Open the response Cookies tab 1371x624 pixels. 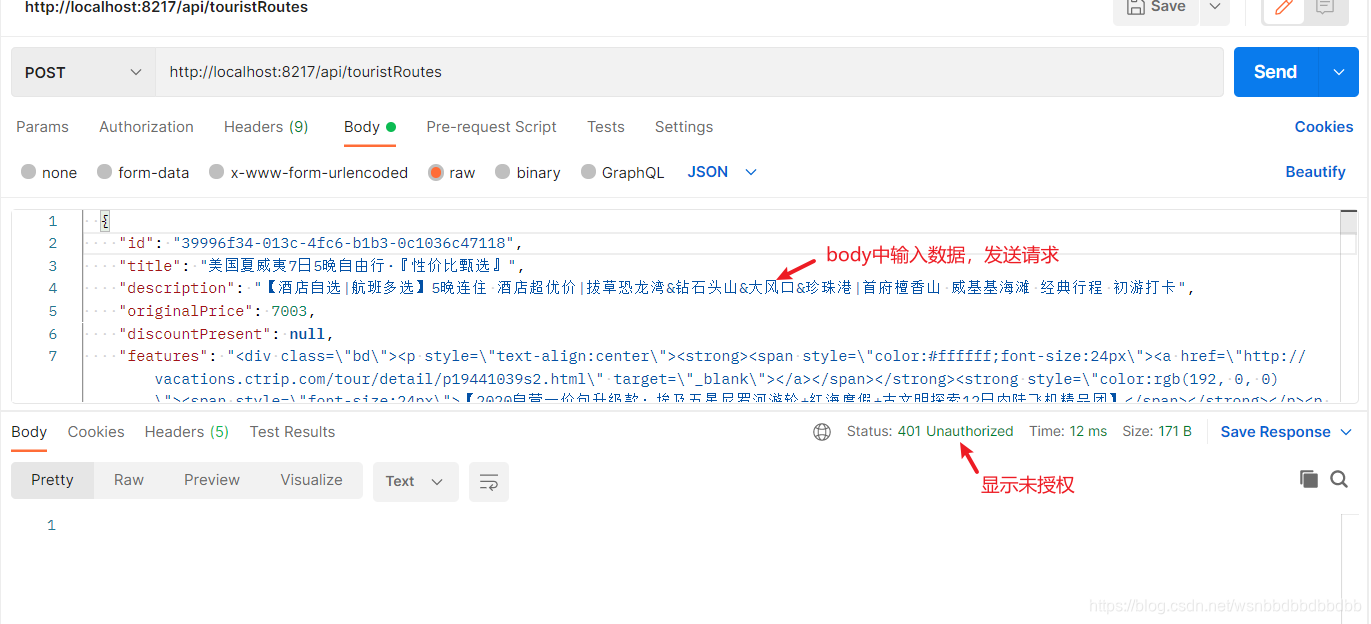(96, 432)
